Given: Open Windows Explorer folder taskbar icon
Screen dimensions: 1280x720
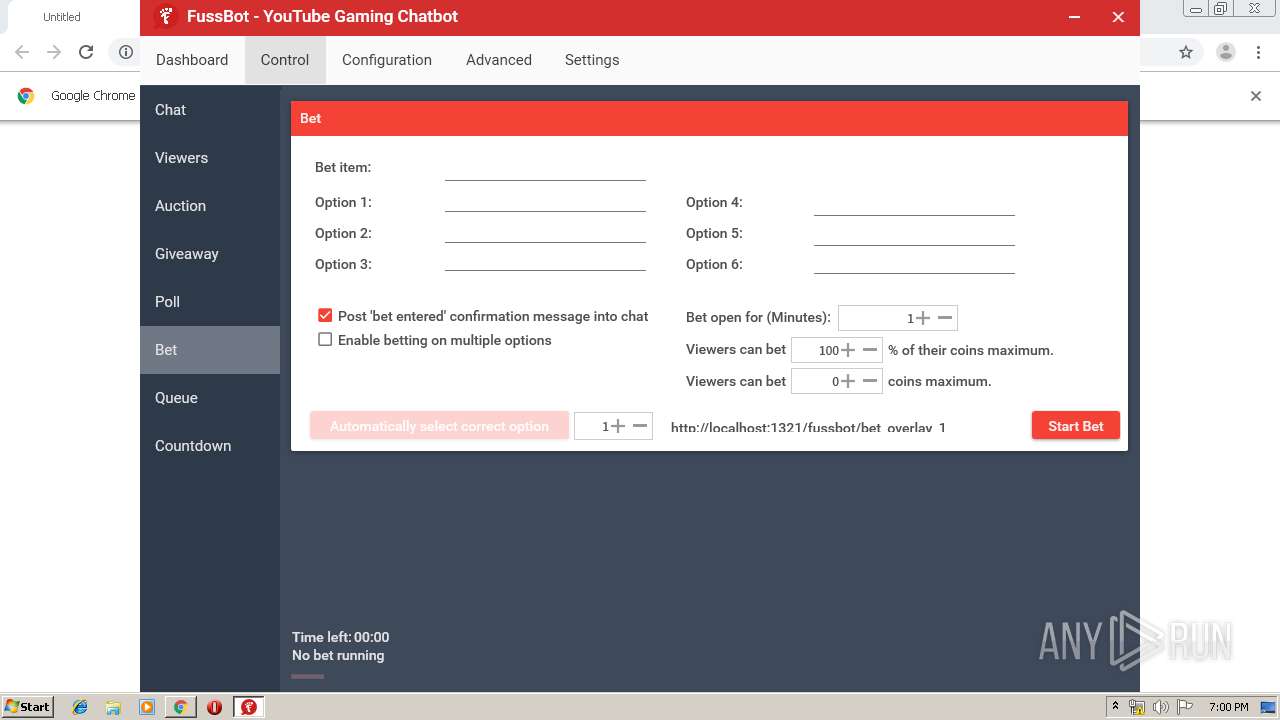Looking at the screenshot, I should pos(113,707).
